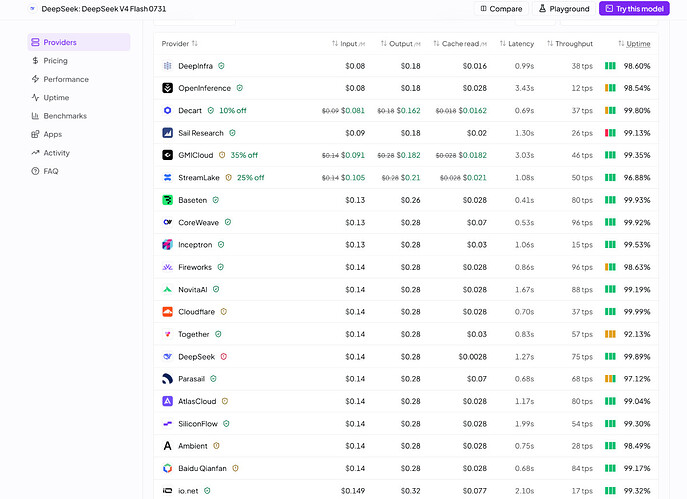
Task: Click Baseten's 0.41s latency value
Action: [x=524, y=200]
